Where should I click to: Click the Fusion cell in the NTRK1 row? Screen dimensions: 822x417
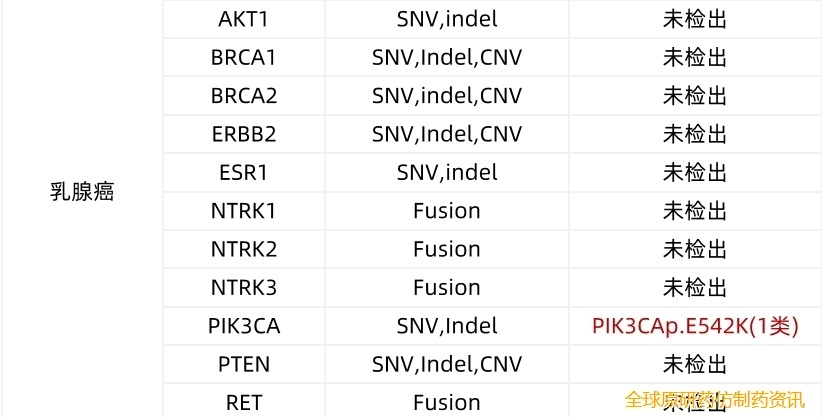pyautogui.click(x=447, y=211)
